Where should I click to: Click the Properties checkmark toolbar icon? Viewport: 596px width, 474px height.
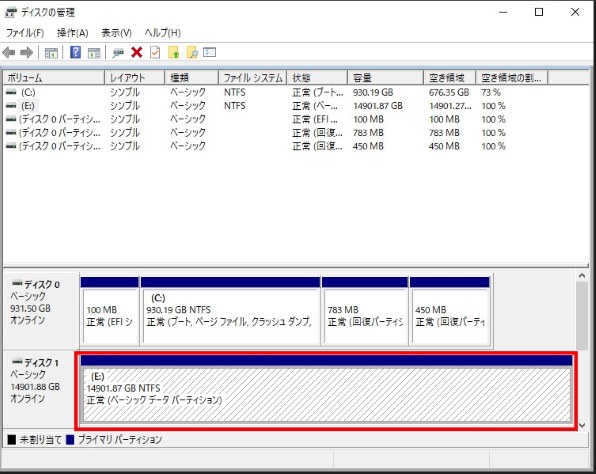tap(155, 52)
